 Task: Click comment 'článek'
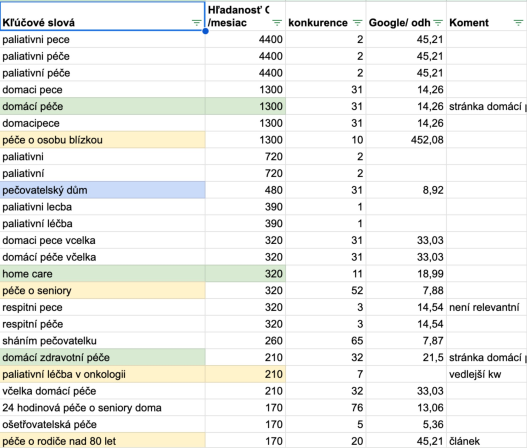click(x=464, y=441)
